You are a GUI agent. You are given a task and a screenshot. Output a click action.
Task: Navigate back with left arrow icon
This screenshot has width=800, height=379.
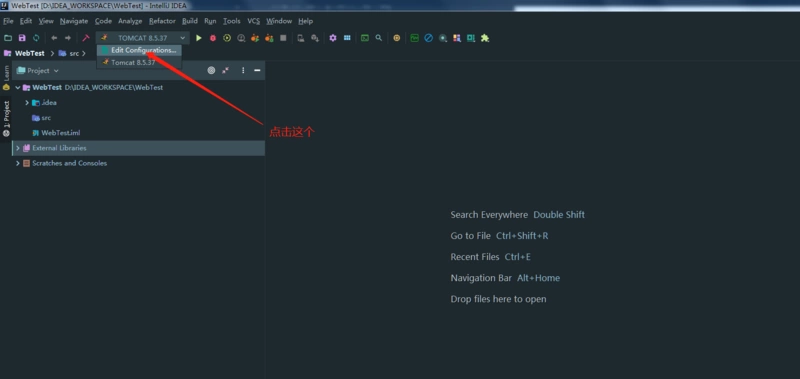click(54, 38)
